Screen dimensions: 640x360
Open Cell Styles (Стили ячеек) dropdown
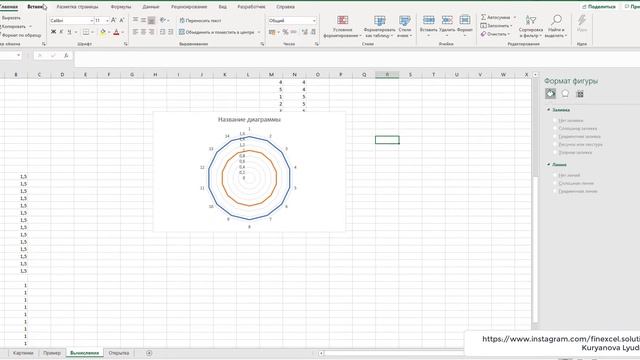(404, 27)
